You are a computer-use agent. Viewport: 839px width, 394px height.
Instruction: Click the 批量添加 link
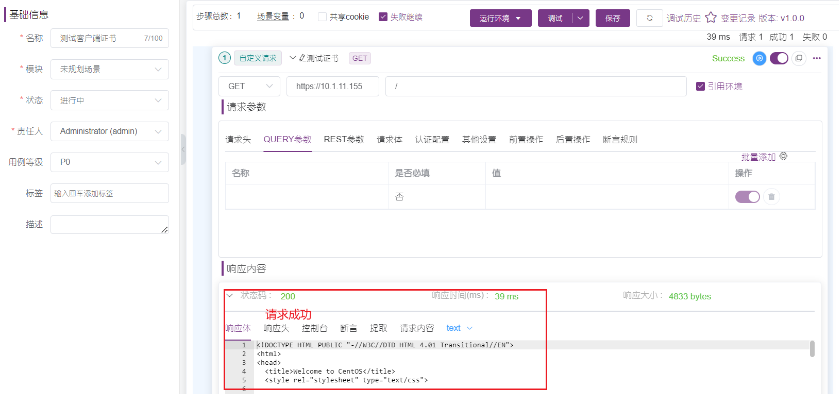(758, 157)
